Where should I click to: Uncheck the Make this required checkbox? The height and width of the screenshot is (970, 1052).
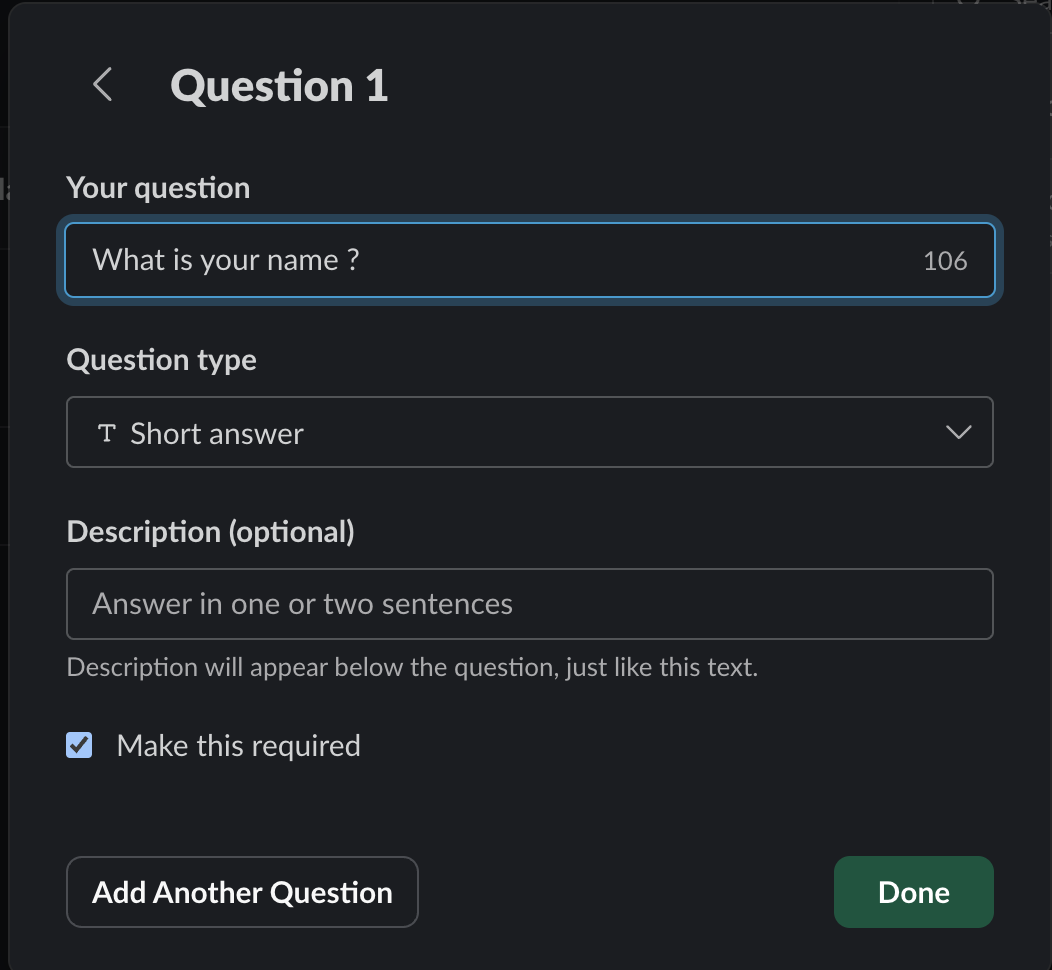[x=79, y=745]
